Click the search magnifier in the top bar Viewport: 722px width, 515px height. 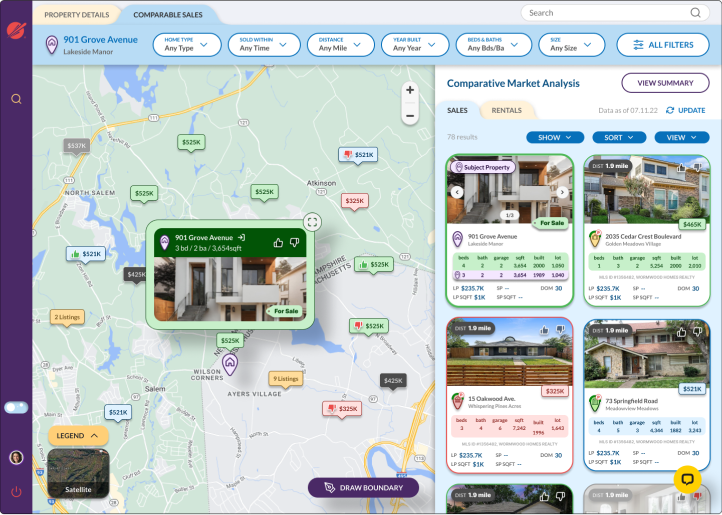tap(695, 13)
